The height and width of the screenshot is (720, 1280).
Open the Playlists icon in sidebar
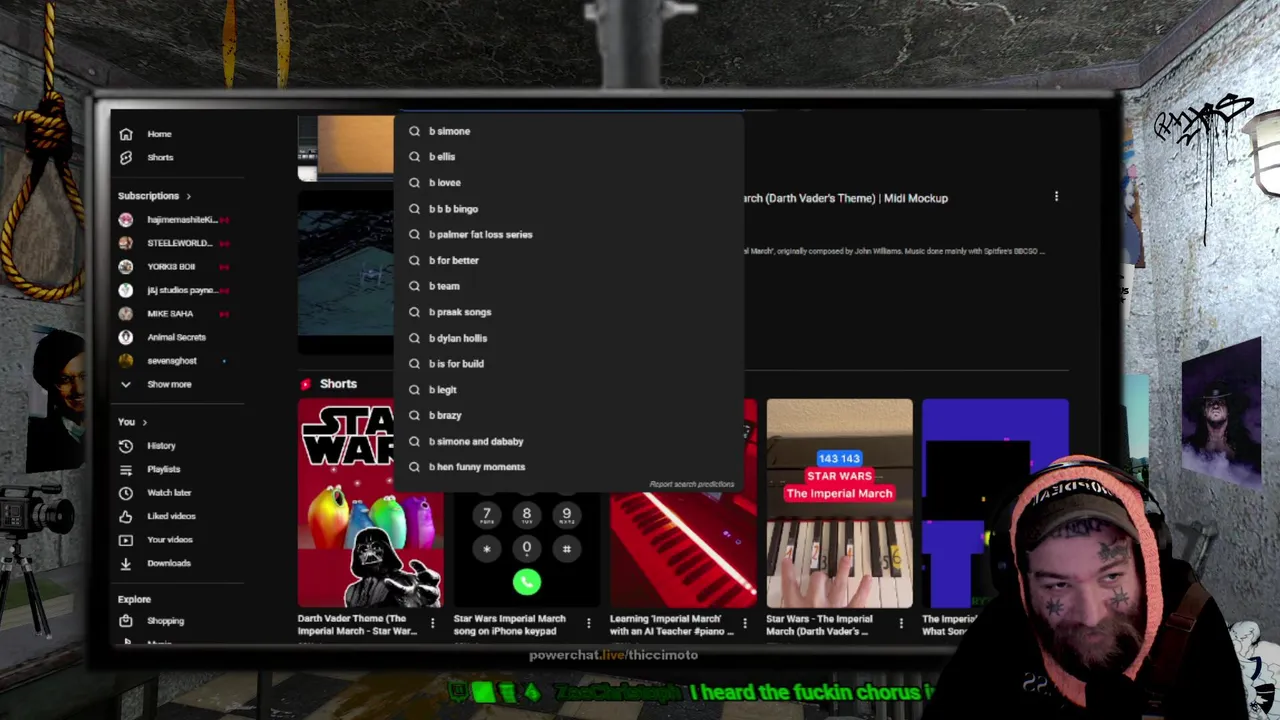126,469
